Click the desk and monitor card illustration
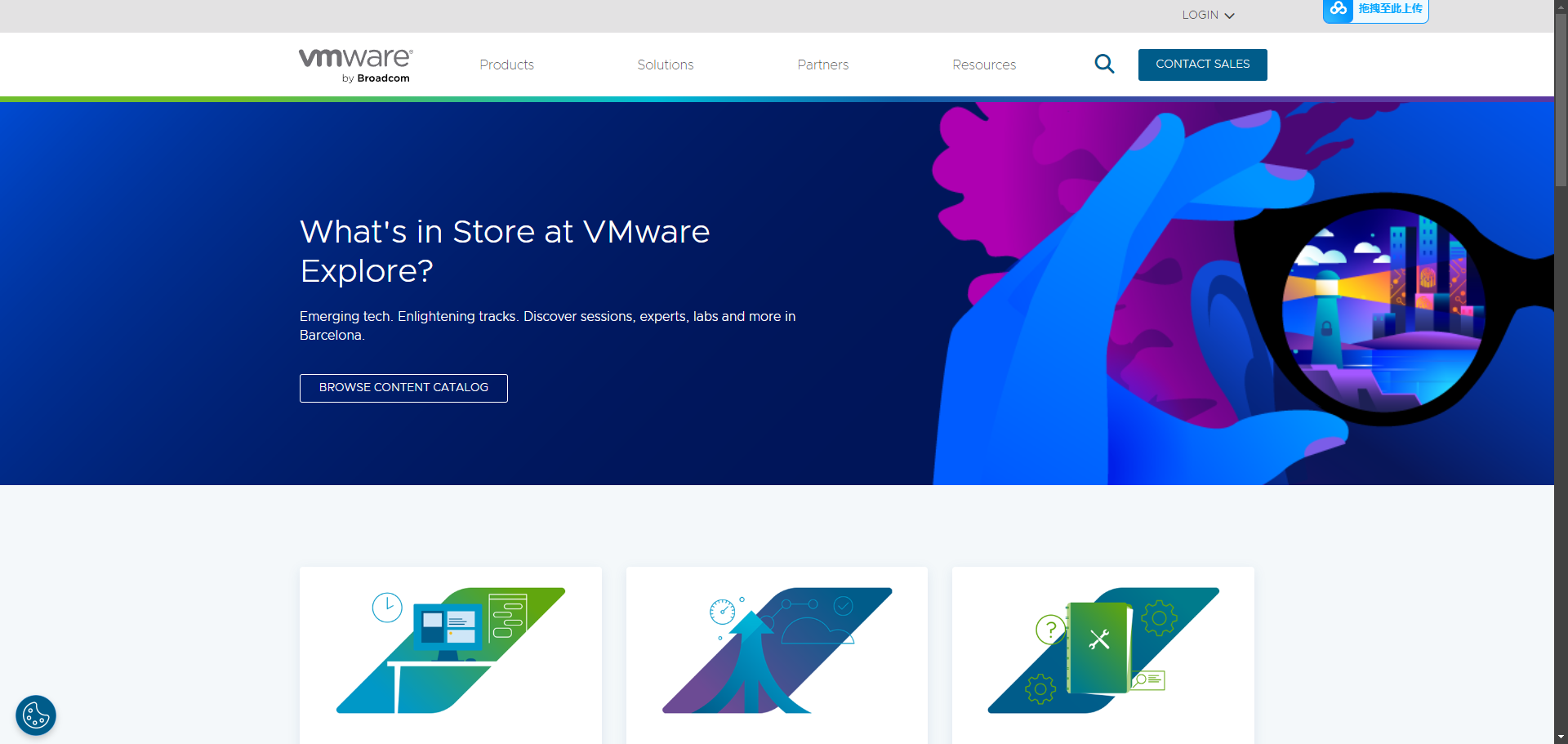 tap(451, 651)
